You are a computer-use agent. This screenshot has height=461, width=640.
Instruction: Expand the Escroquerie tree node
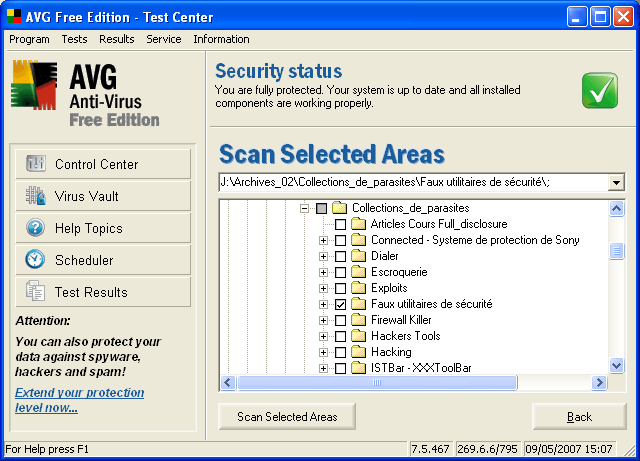323,272
